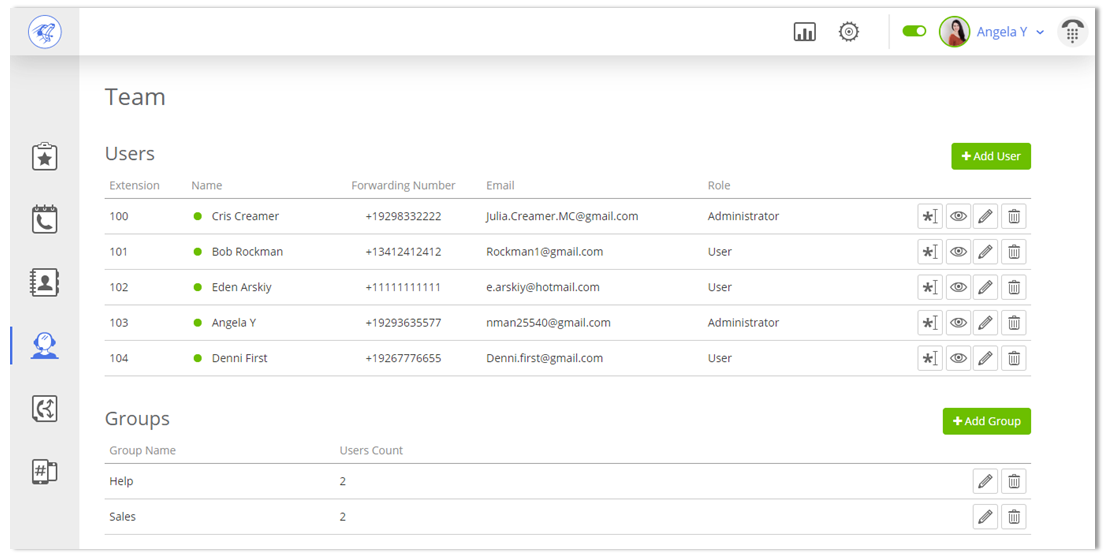Open the settings gear icon

(x=849, y=32)
